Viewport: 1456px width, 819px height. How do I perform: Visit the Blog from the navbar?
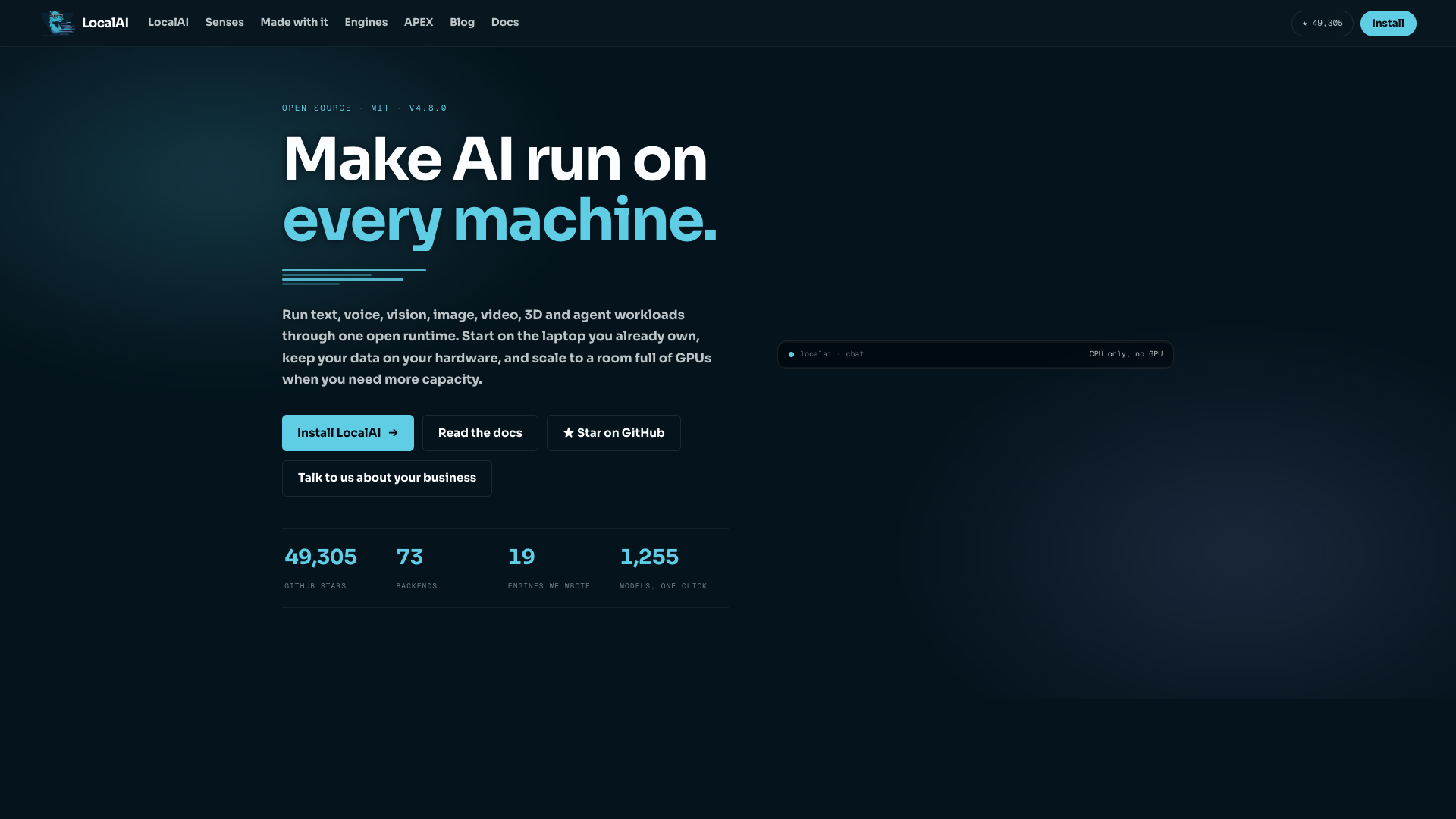point(462,23)
